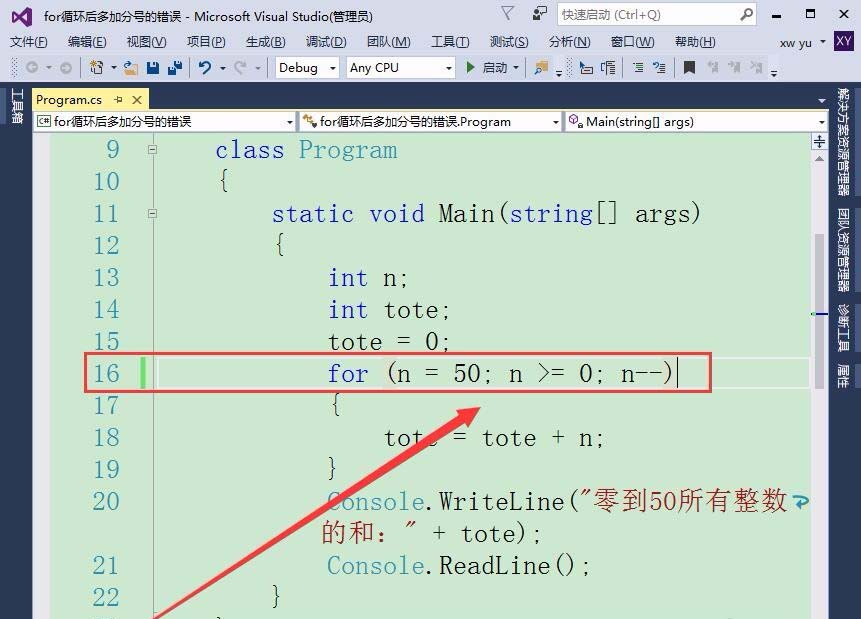Click the scroll-up arrow of editor scrollbar
This screenshot has height=619, width=861.
coord(819,159)
